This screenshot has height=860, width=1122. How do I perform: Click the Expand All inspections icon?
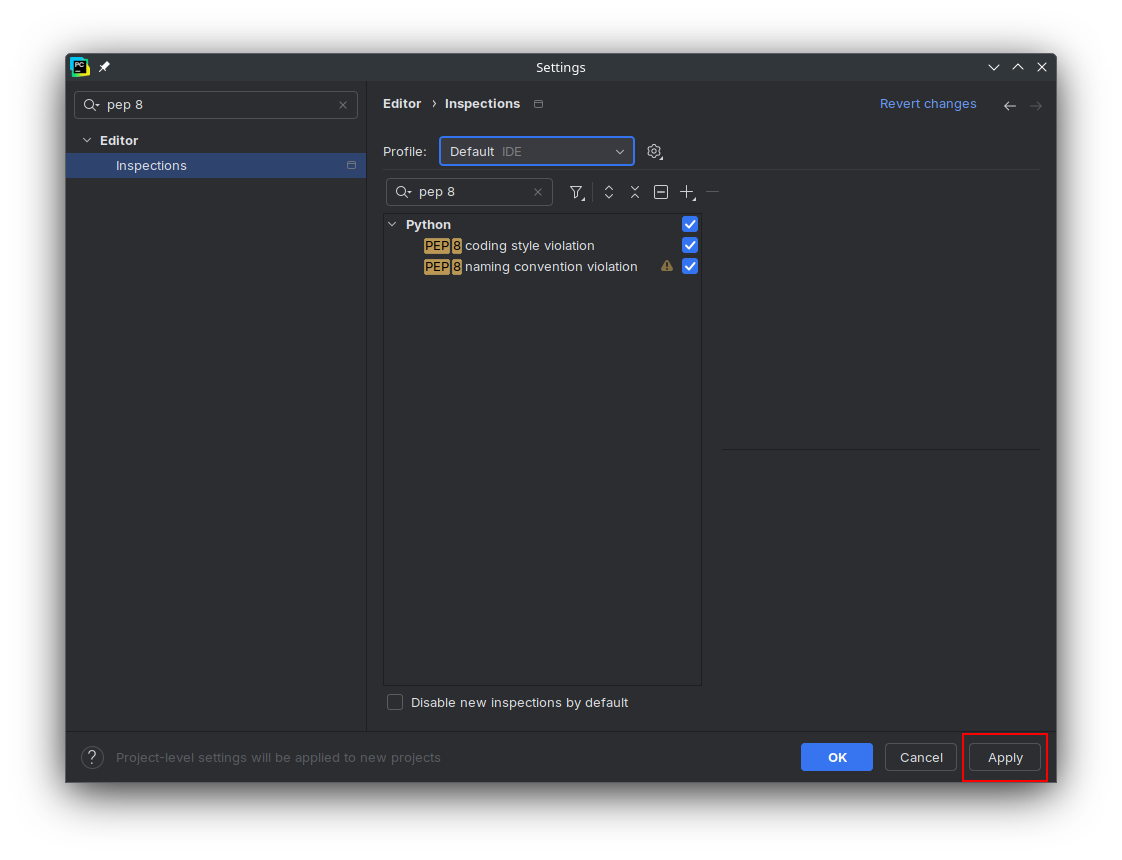(609, 192)
